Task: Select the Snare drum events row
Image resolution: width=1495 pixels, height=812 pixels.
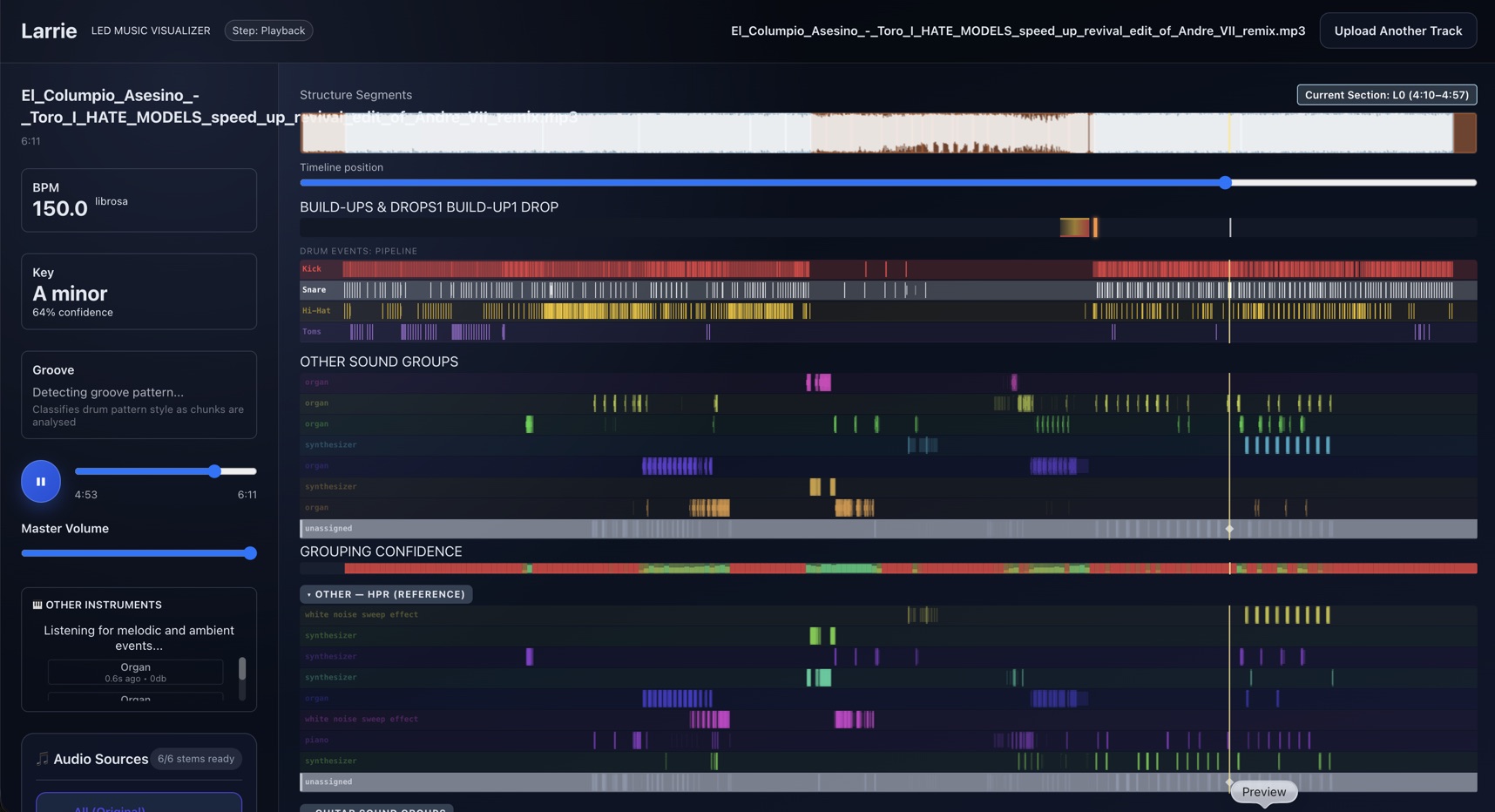Action: (888, 290)
